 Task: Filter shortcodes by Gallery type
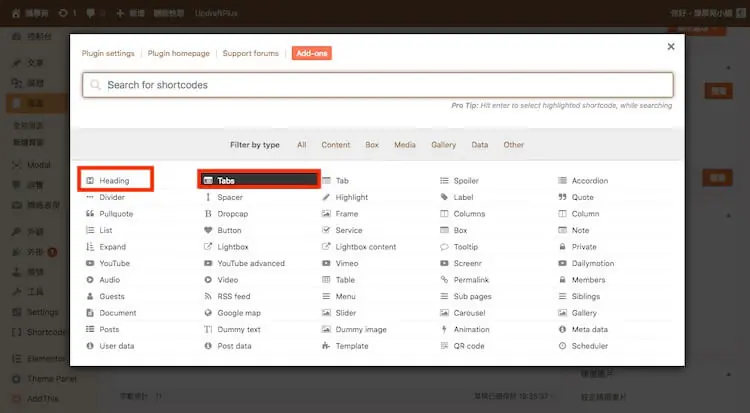point(443,145)
